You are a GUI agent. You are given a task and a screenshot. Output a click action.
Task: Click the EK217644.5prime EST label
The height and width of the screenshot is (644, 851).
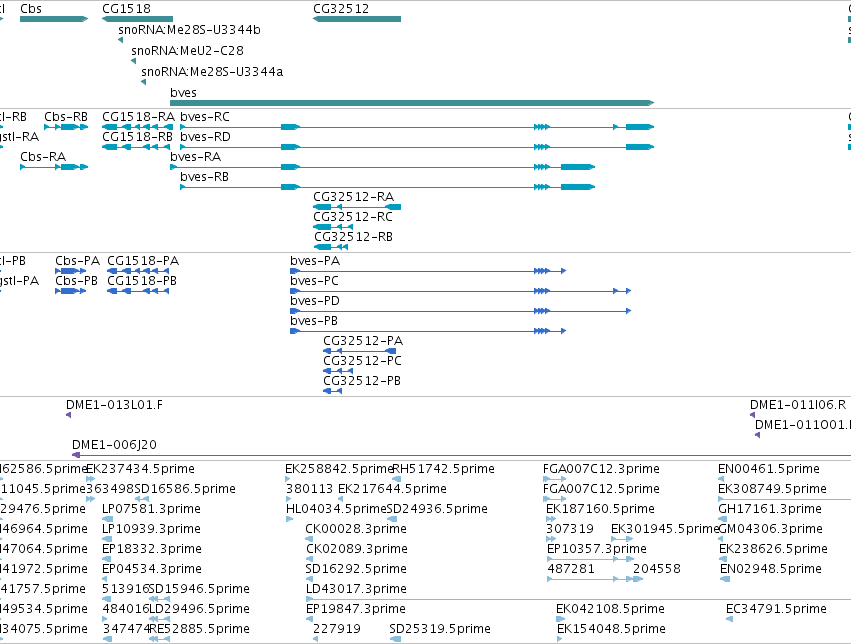(392, 489)
